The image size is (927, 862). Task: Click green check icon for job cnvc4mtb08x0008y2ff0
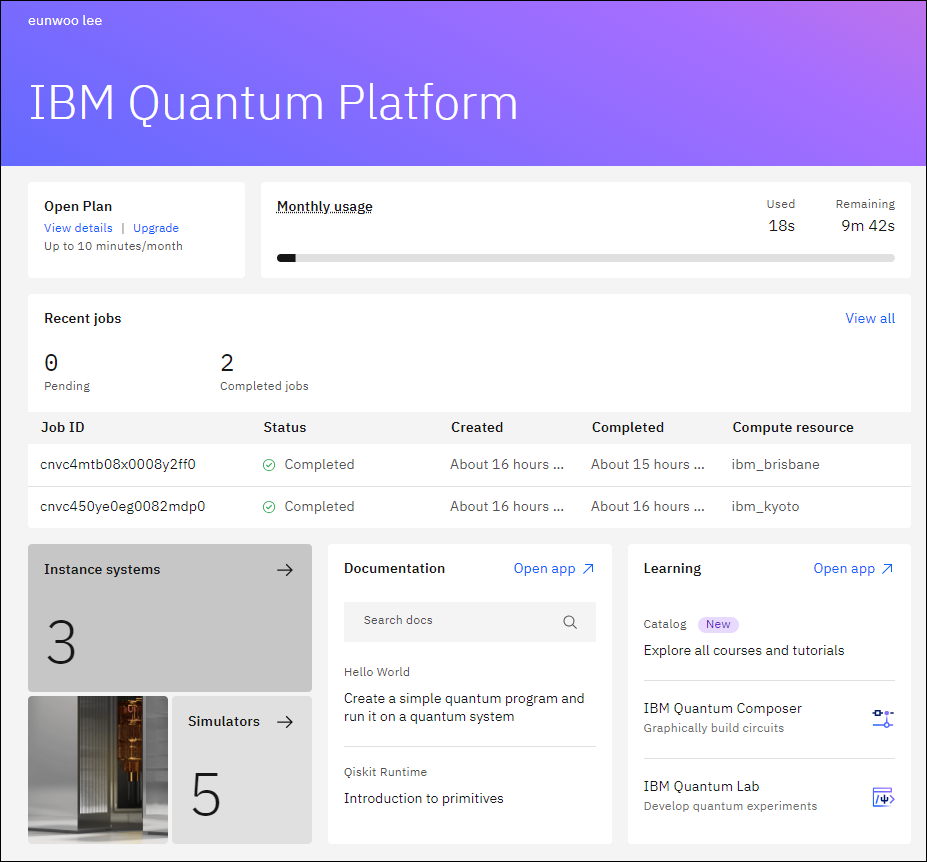click(269, 465)
